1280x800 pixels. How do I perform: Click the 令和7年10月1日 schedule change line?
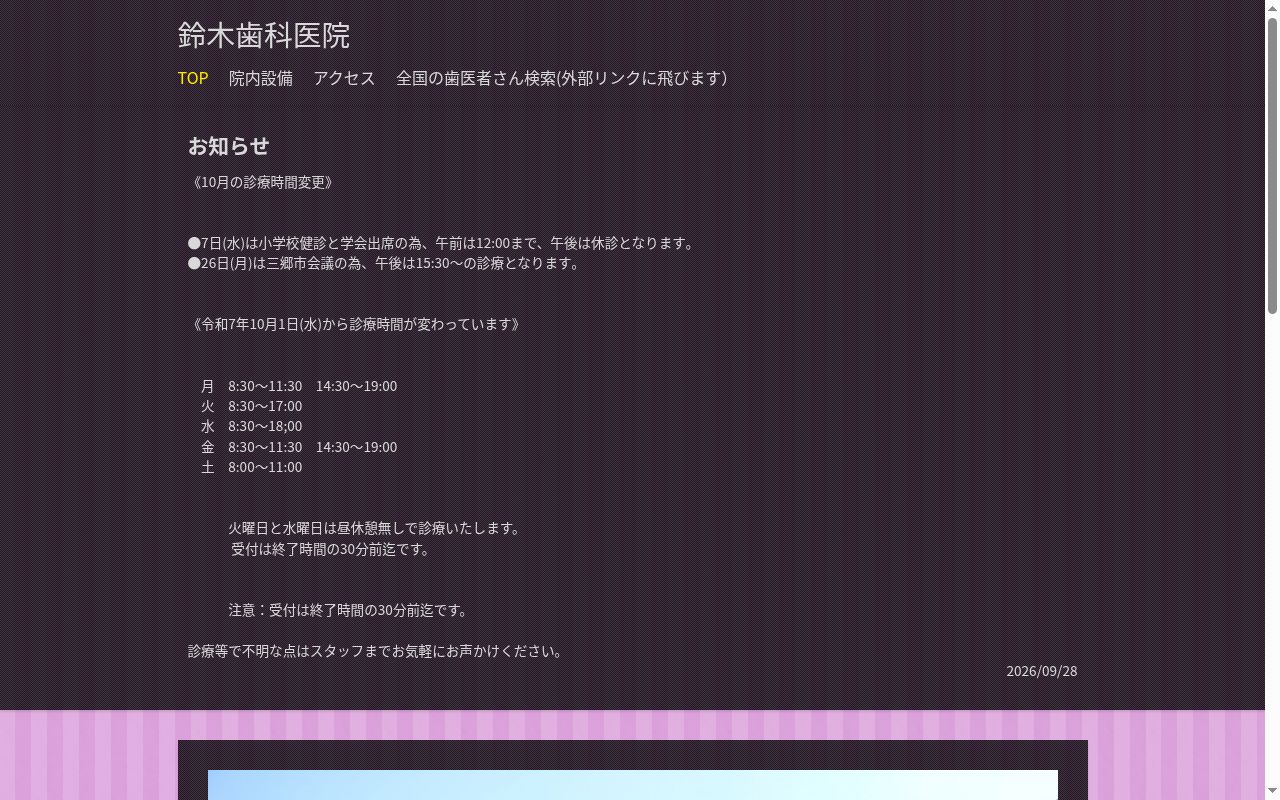(354, 324)
